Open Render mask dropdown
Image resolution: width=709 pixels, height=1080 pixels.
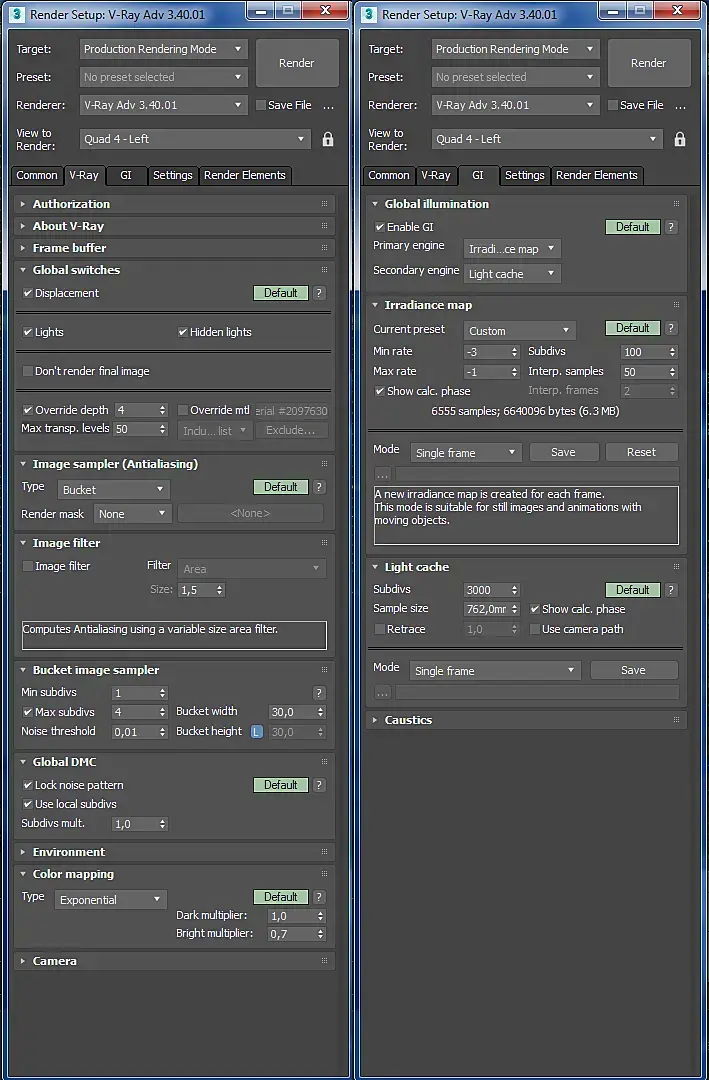(132, 514)
